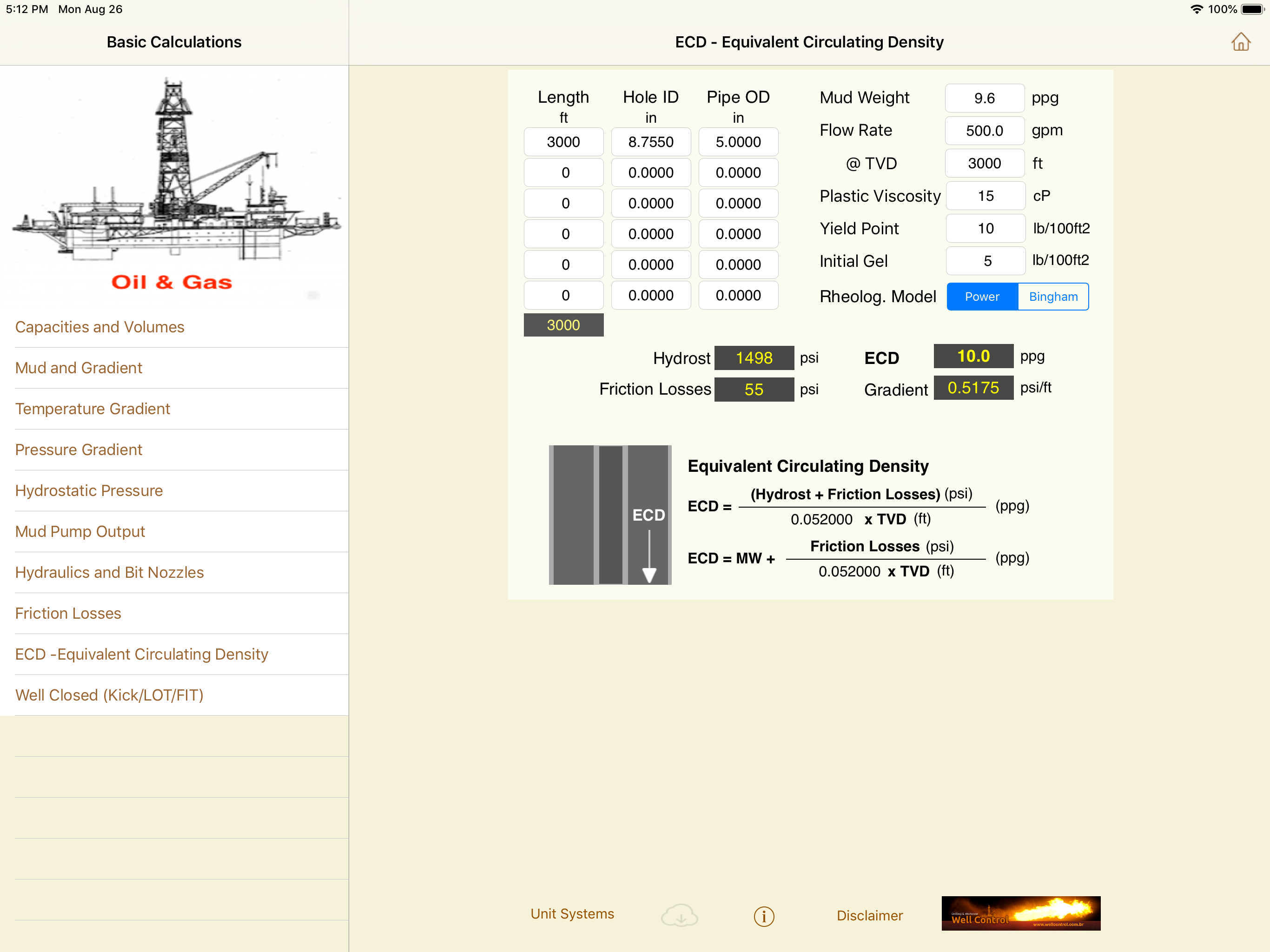Go to Friction Losses calculations
The width and height of the screenshot is (1270, 952).
68,613
